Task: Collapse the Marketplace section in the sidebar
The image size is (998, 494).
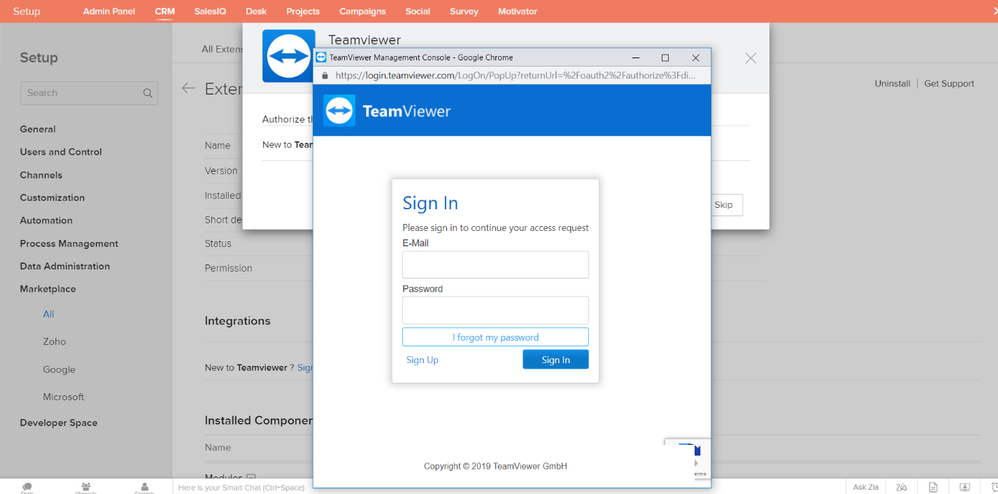Action: [48, 289]
